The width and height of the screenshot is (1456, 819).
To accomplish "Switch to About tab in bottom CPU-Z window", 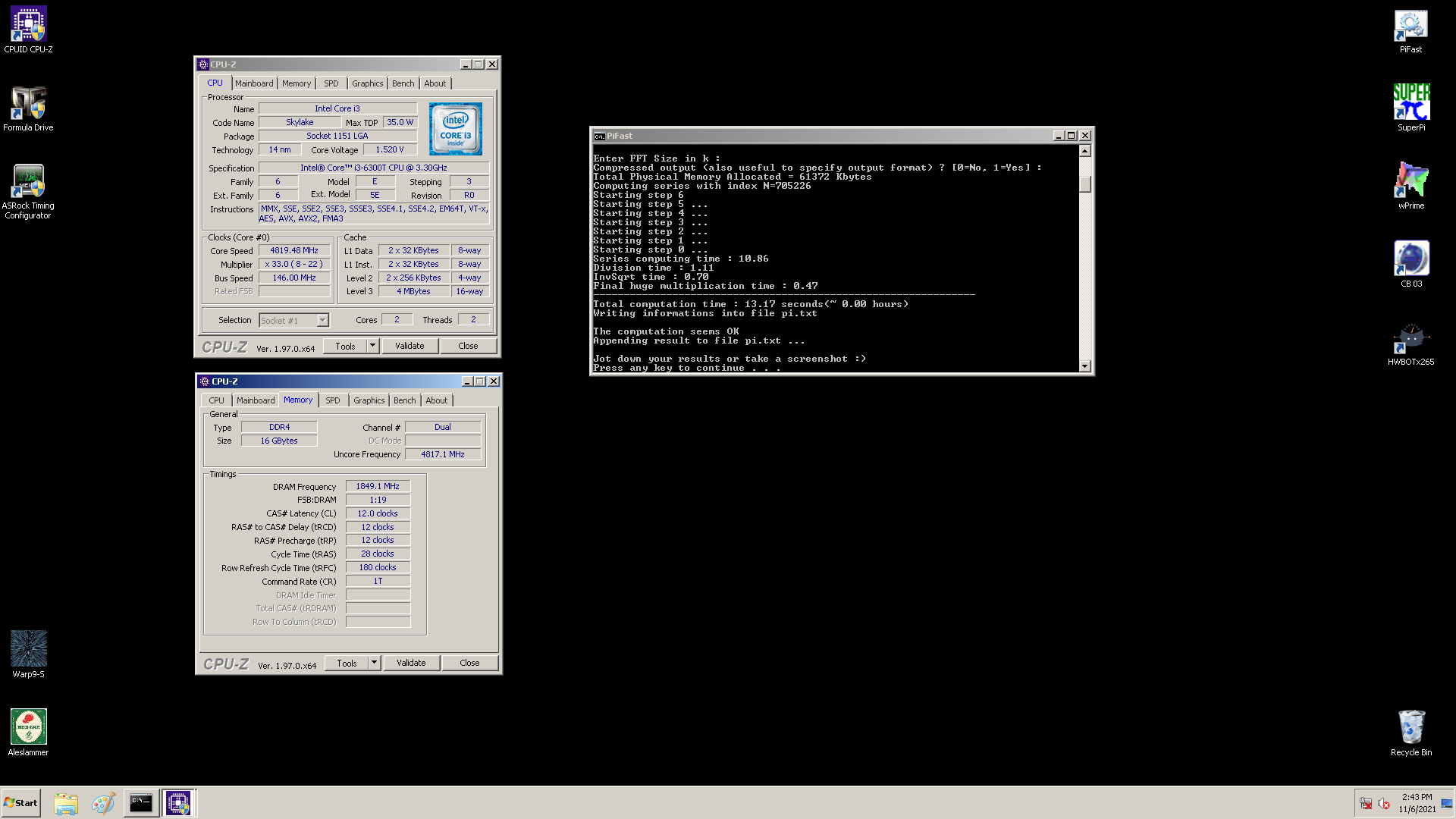I will point(437,400).
